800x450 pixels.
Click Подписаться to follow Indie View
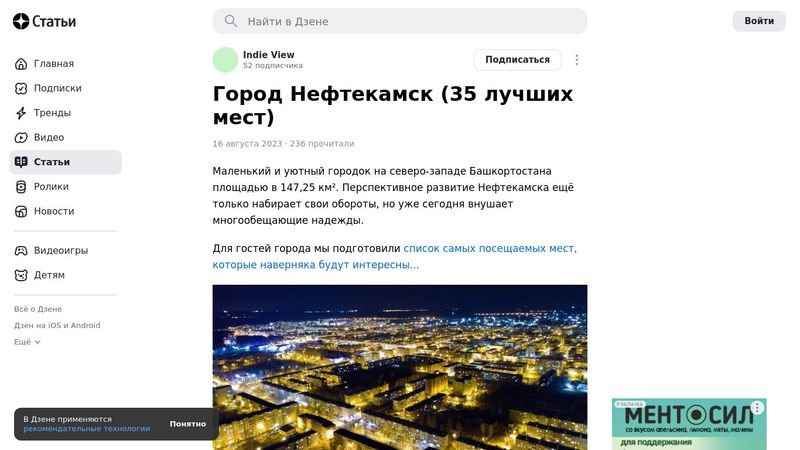517,60
